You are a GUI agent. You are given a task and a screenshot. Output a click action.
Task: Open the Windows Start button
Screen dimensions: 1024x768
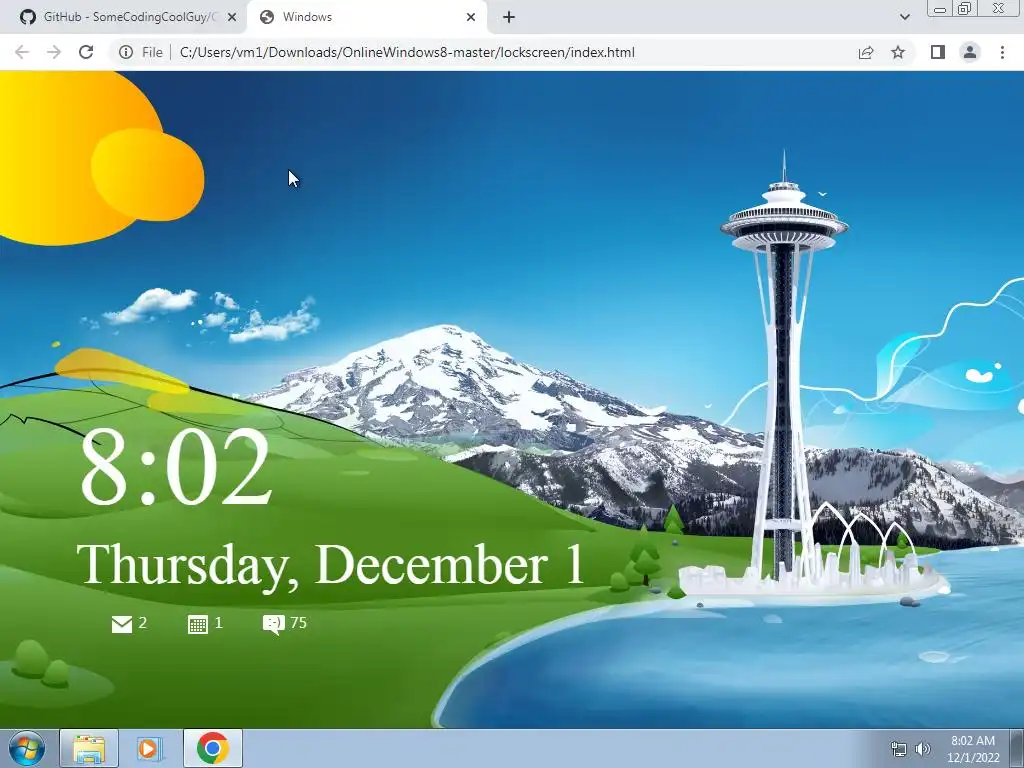27,748
